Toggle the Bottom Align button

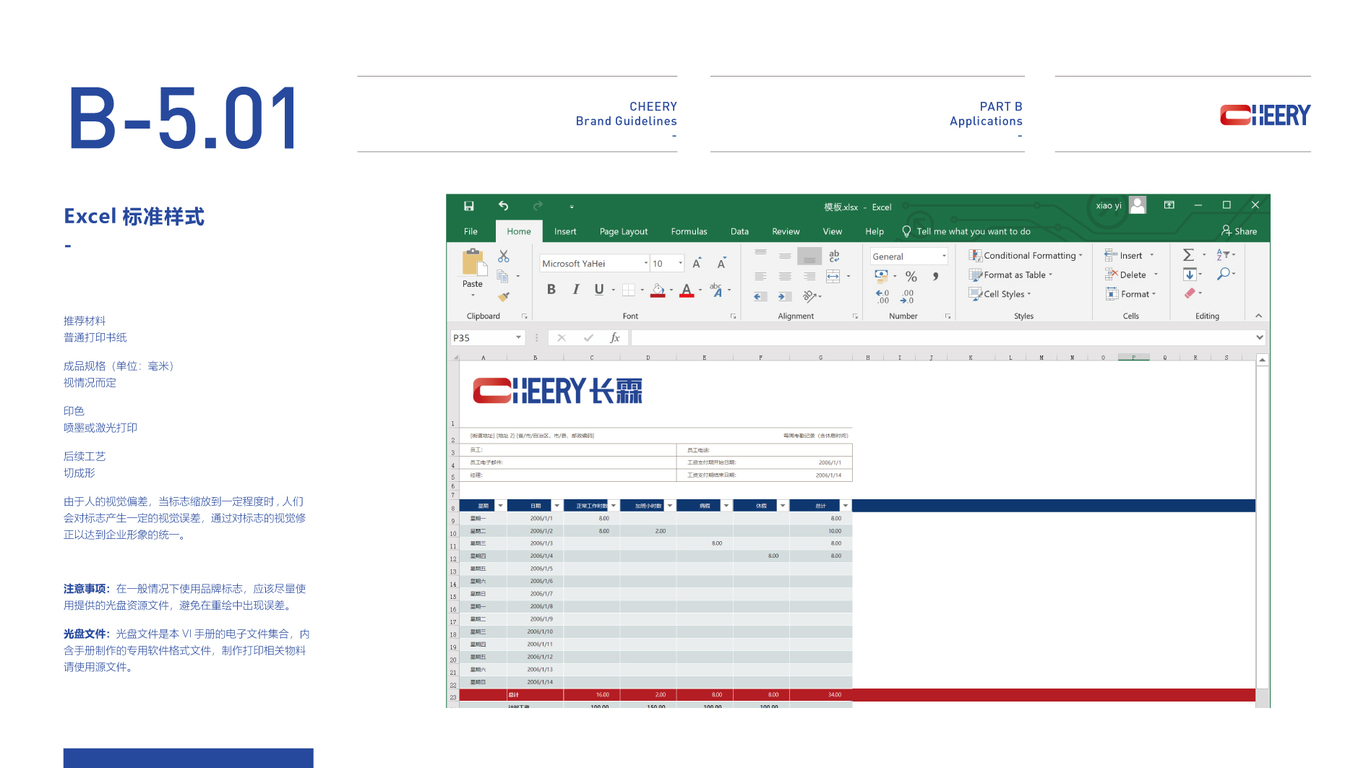coord(809,256)
